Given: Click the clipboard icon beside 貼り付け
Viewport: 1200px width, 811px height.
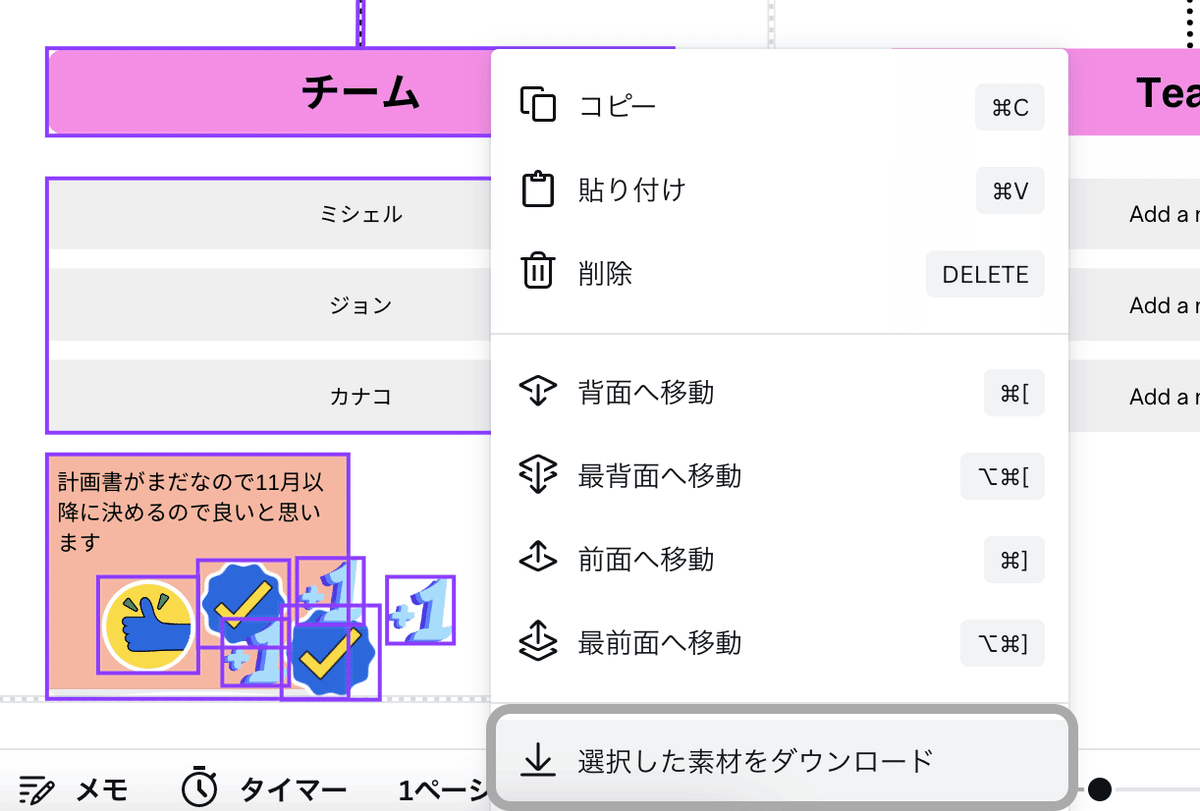Looking at the screenshot, I should pyautogui.click(x=540, y=190).
